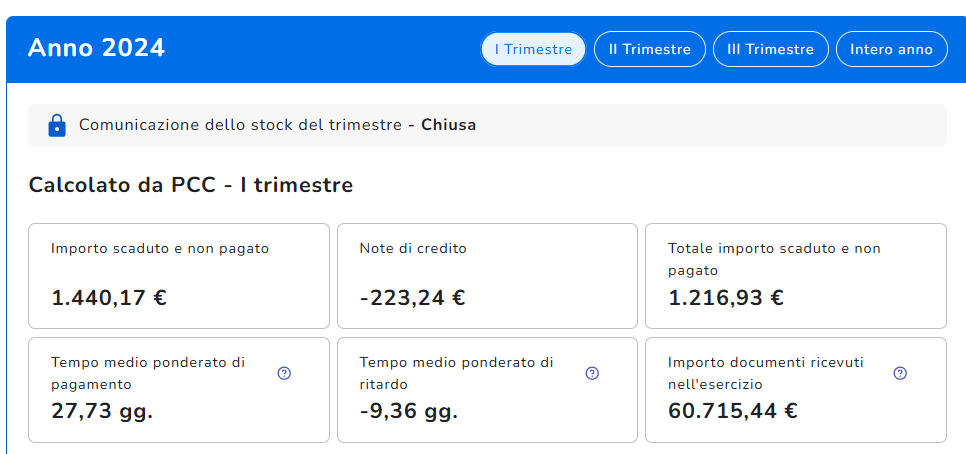This screenshot has width=966, height=454.
Task: Open help for Tempo medio ponderato di ritardo
Action: coord(592,373)
